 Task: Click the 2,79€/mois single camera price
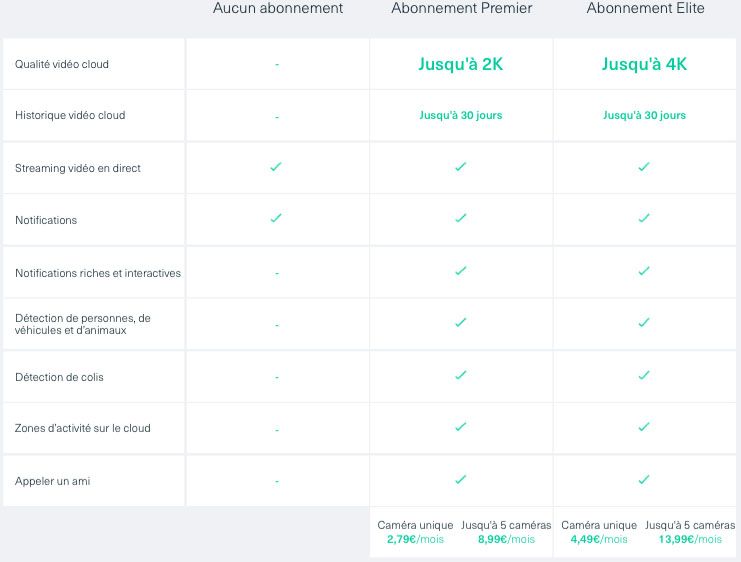415,539
